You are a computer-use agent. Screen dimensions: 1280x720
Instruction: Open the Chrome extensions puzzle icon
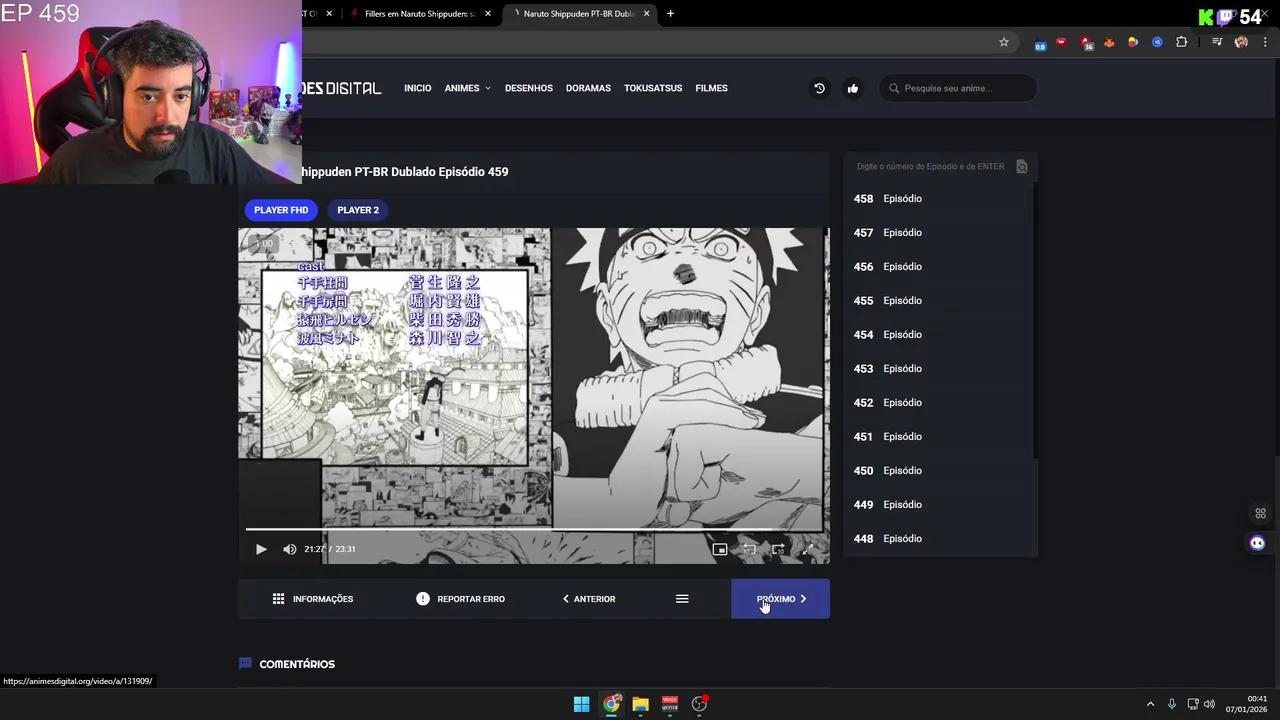(x=1182, y=42)
